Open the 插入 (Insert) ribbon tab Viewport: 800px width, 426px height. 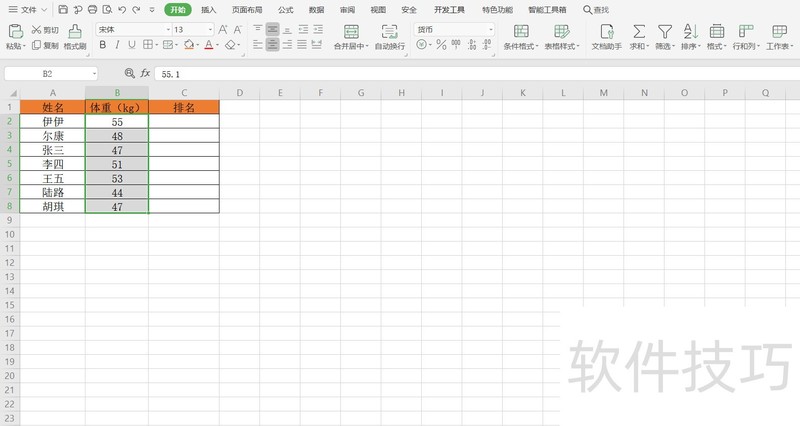tap(208, 10)
